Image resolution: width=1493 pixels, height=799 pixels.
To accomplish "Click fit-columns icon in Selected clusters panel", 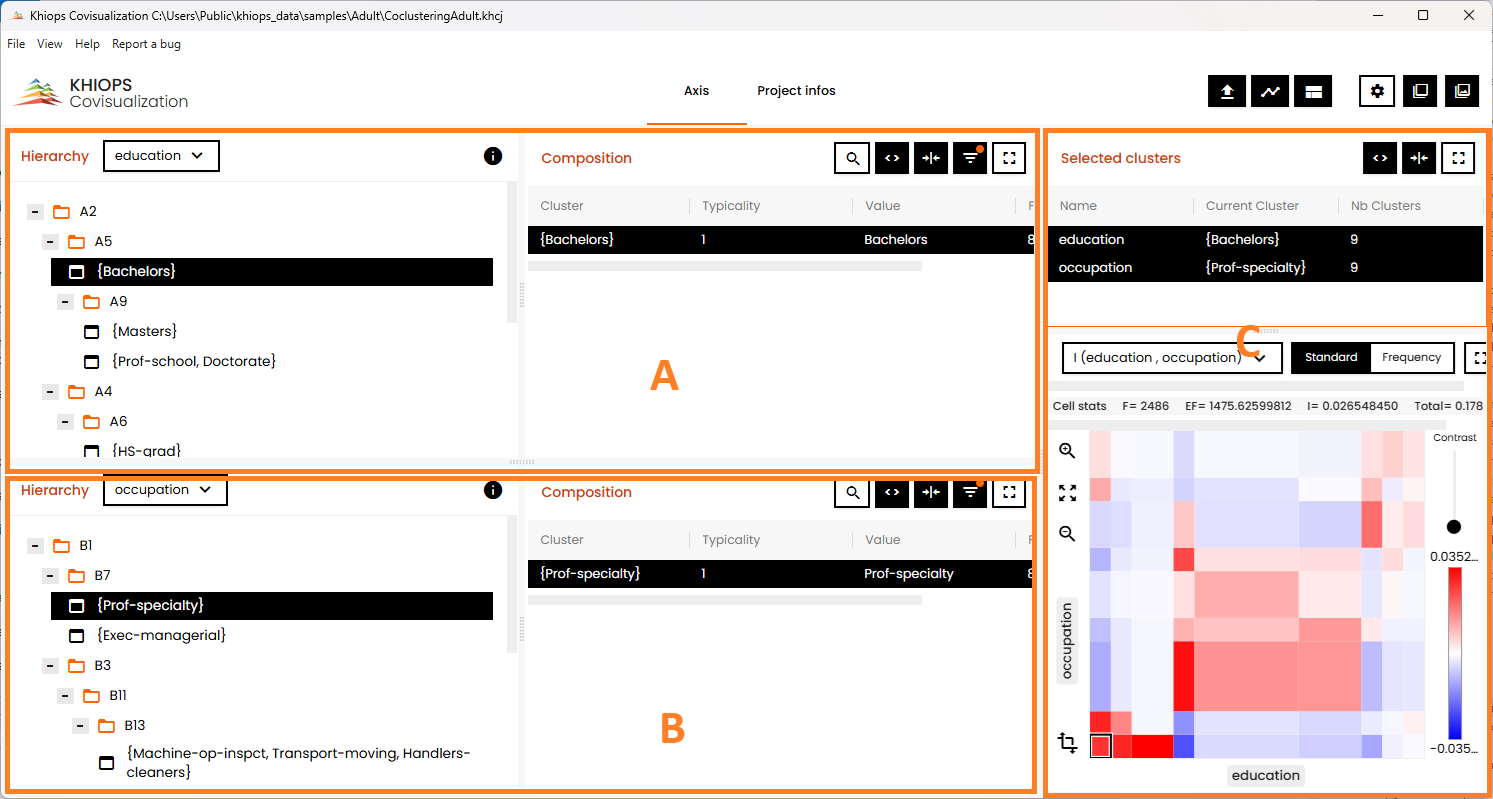I will point(1419,158).
